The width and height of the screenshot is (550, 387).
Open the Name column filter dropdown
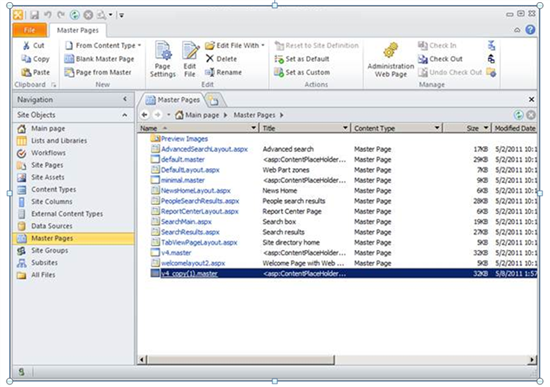[x=253, y=128]
